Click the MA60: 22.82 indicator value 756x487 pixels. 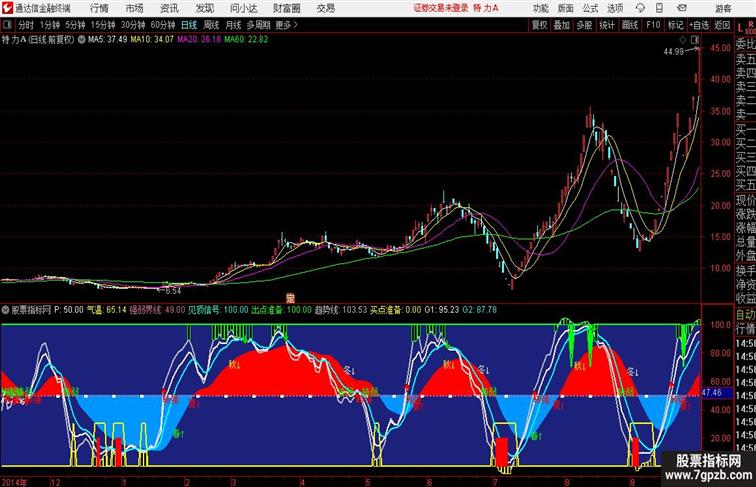[x=246, y=40]
